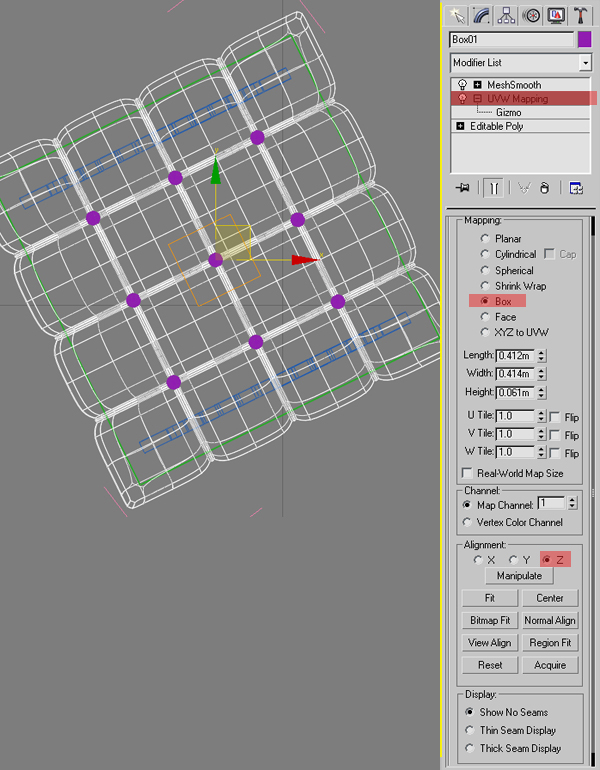Image resolution: width=600 pixels, height=770 pixels.
Task: Open the Display panel tab
Action: point(556,15)
